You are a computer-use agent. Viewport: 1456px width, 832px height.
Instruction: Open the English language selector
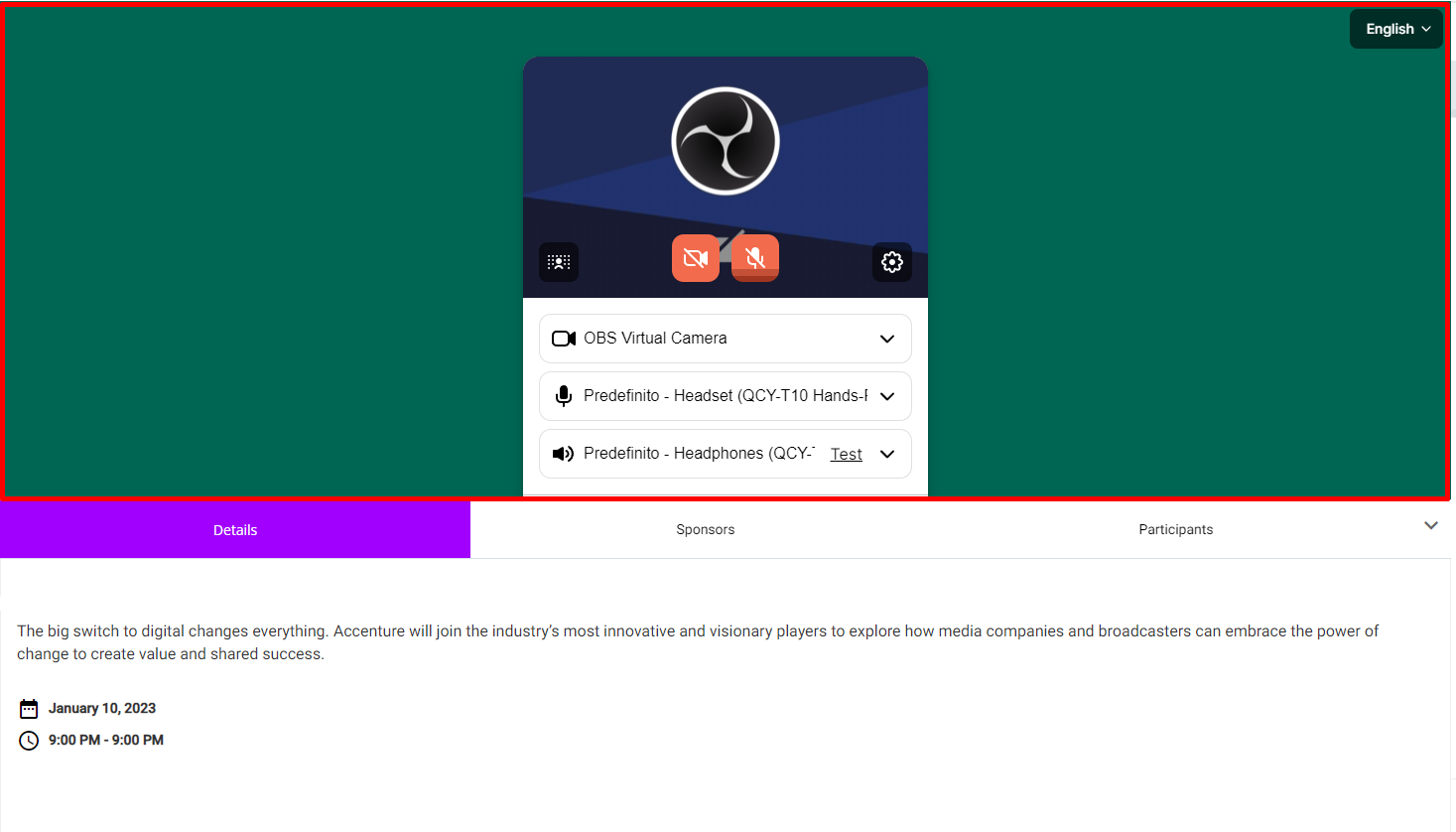pos(1396,29)
